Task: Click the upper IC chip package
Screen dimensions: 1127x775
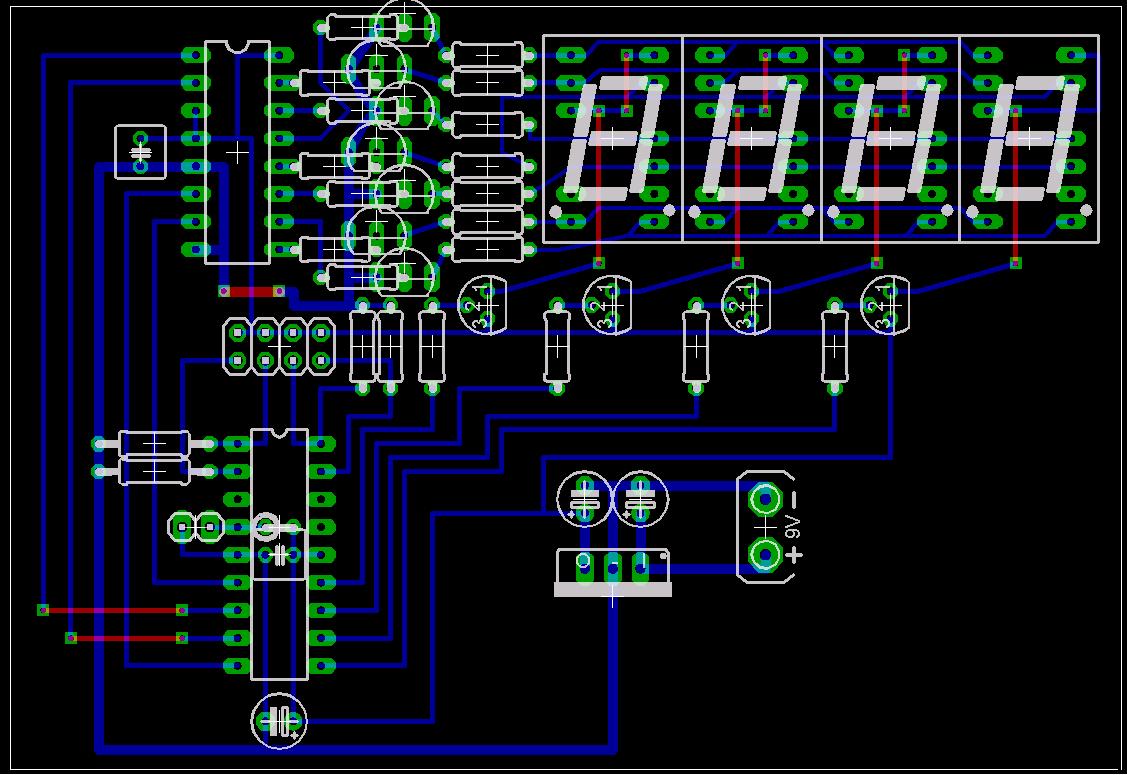Action: point(237,152)
